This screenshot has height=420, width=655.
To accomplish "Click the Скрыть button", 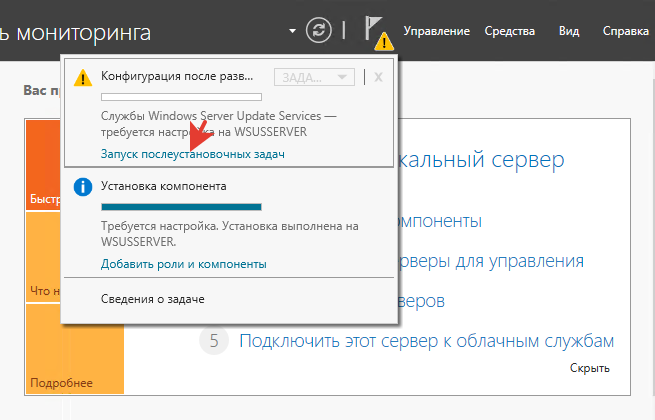I will tap(589, 368).
